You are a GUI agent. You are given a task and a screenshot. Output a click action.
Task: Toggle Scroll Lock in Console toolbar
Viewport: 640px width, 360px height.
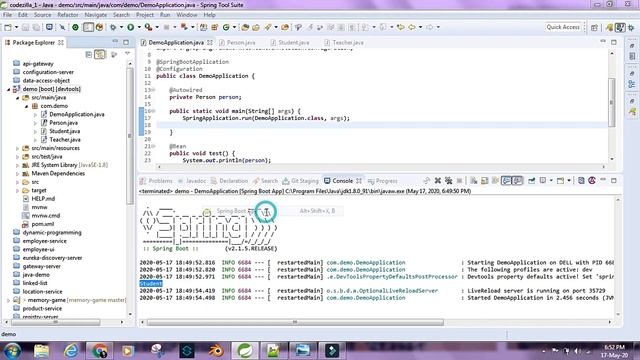click(x=484, y=180)
